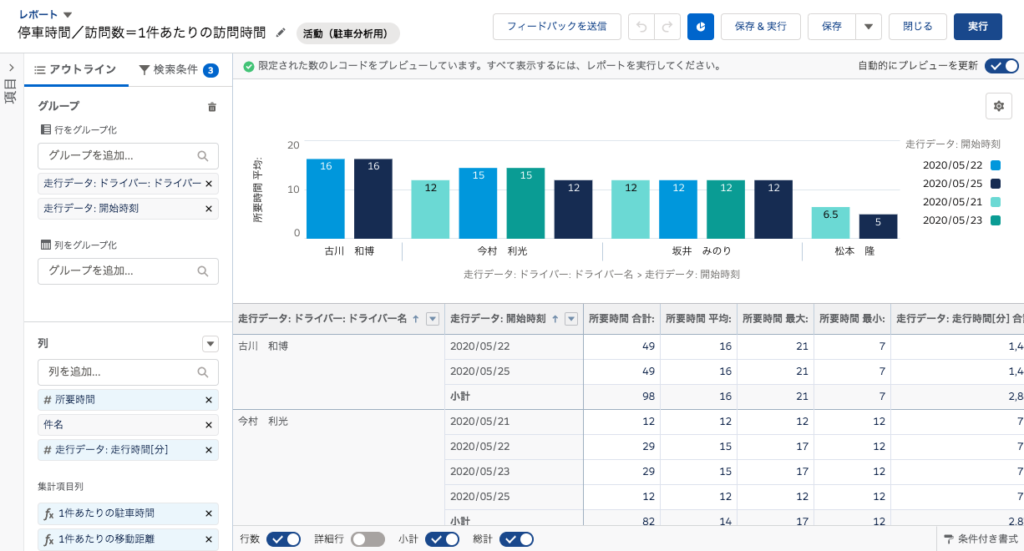
Task: Click the 保存 button
Action: 831,27
